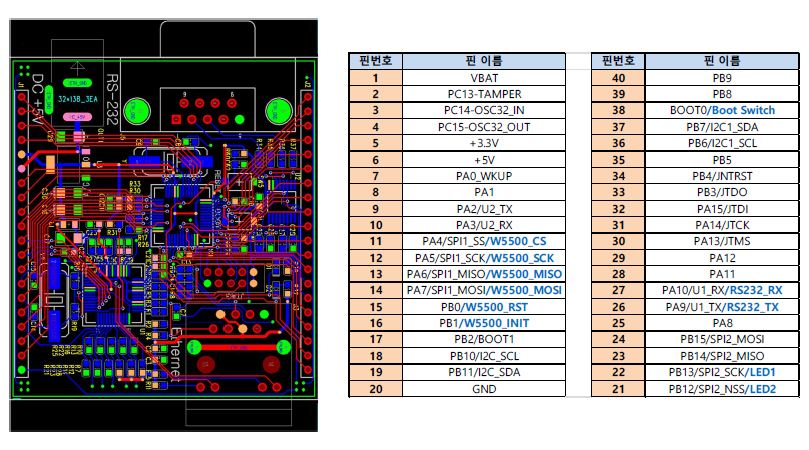Select the PB5 pin cell
809x450 pixels.
(722, 160)
